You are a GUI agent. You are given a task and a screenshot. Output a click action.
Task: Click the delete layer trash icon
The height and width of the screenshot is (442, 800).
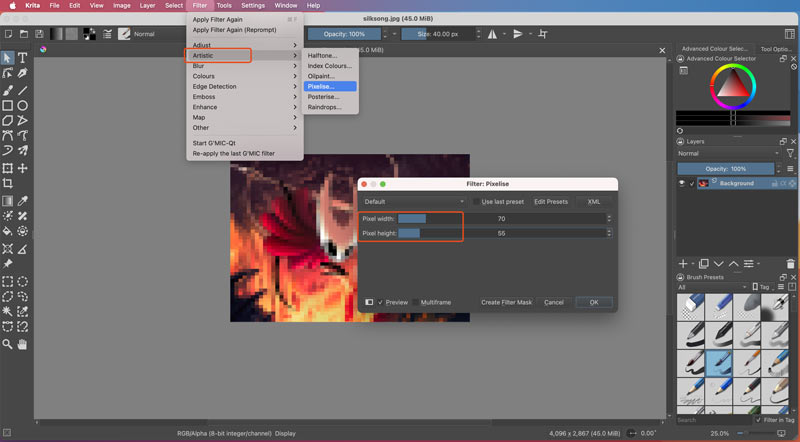790,264
